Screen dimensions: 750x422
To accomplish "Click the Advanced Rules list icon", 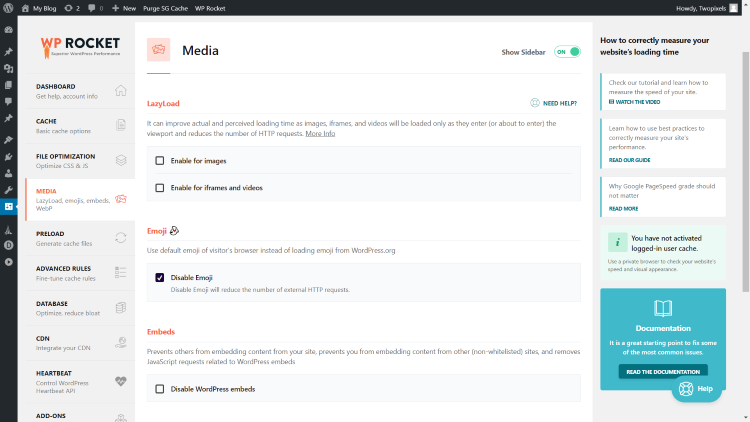I will click(x=121, y=273).
